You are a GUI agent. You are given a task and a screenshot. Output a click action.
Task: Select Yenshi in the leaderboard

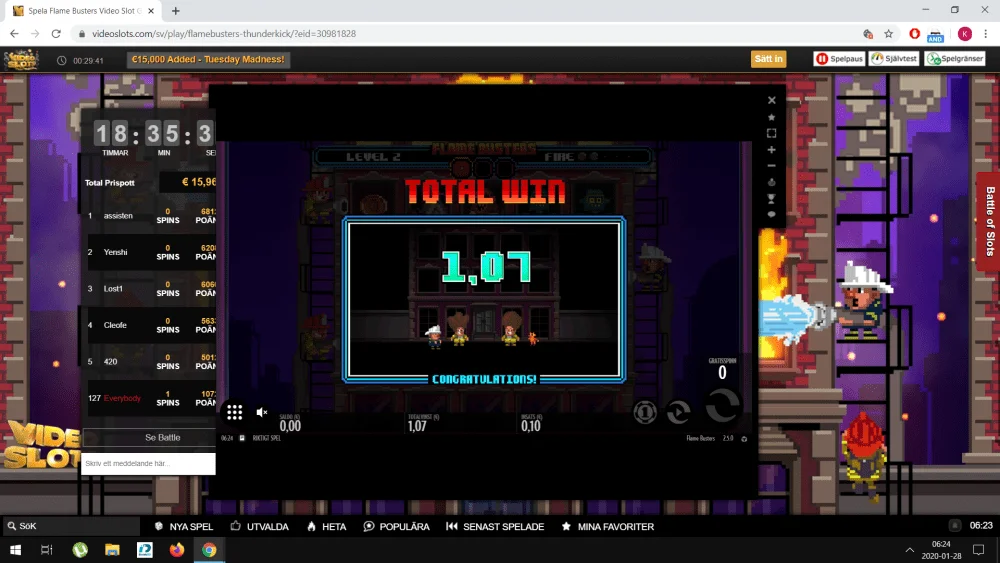(x=115, y=252)
